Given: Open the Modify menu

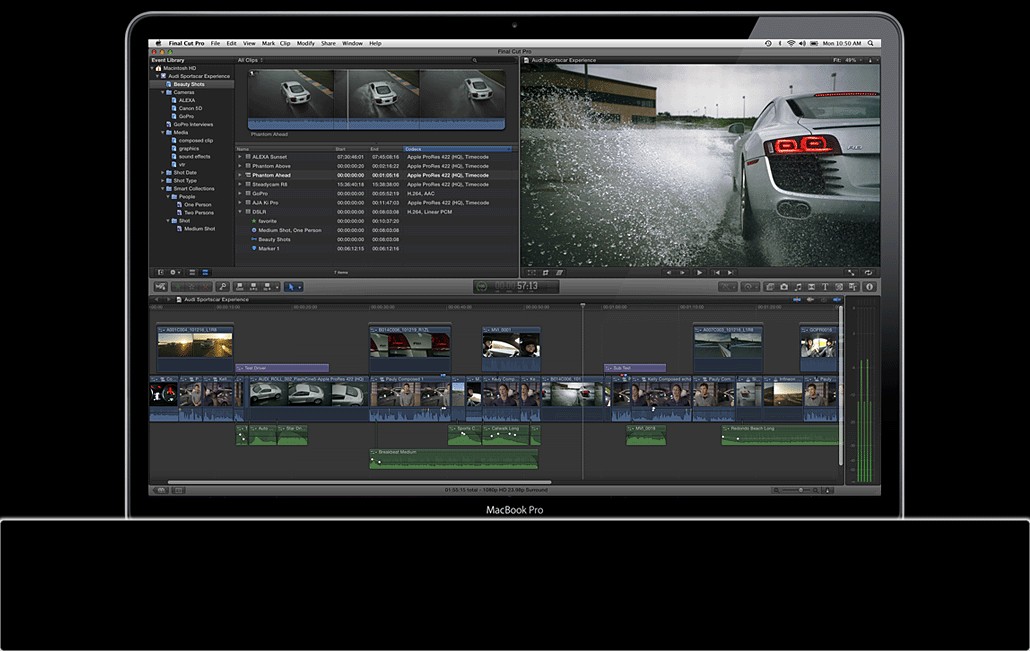Looking at the screenshot, I should [305, 44].
